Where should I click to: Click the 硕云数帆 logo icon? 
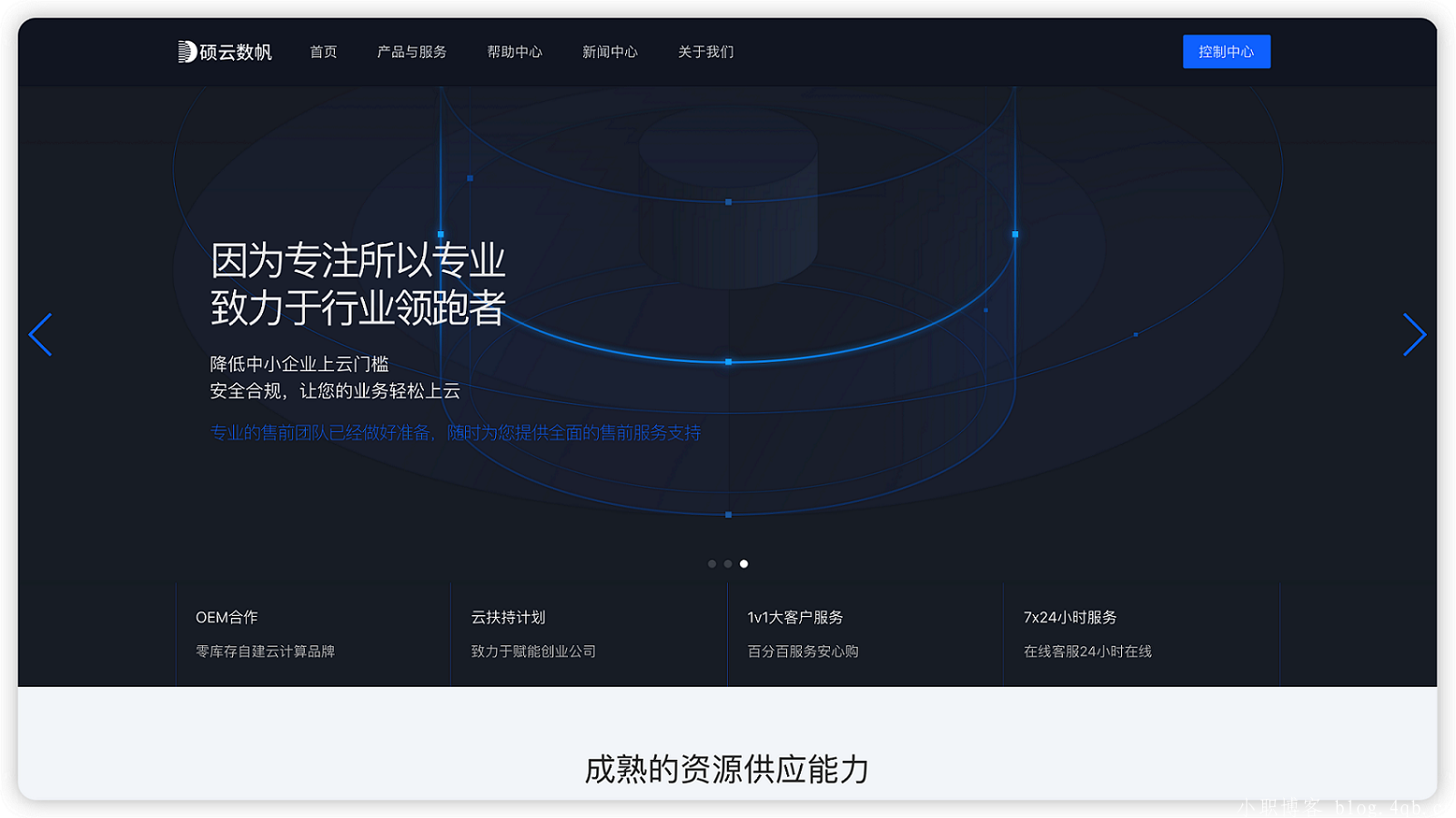[187, 52]
